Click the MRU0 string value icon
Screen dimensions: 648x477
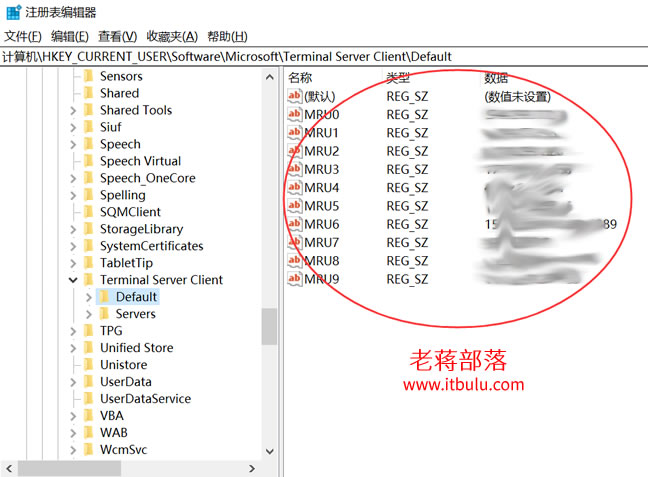[294, 114]
